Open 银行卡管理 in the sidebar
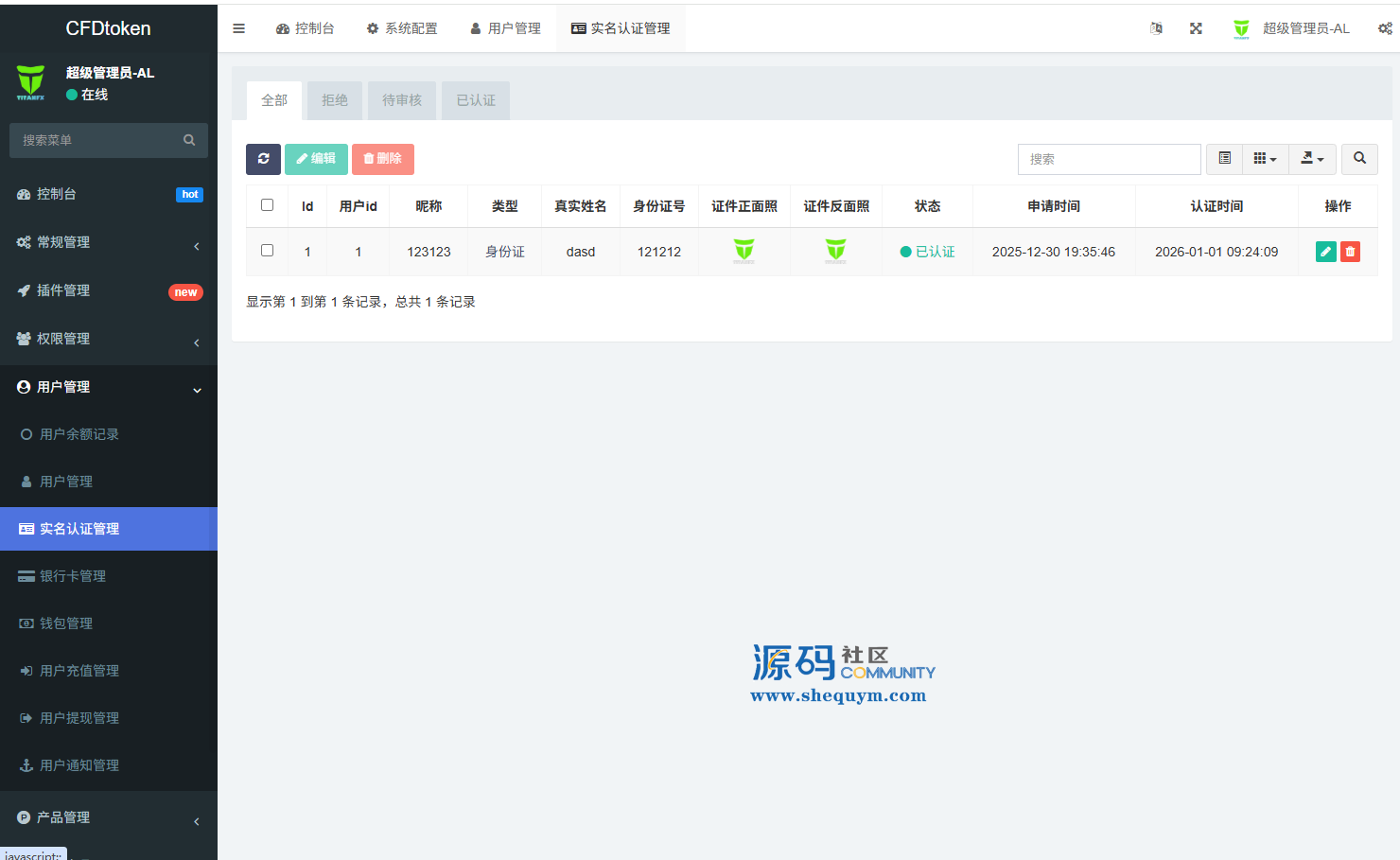1400x860 pixels. 73,576
